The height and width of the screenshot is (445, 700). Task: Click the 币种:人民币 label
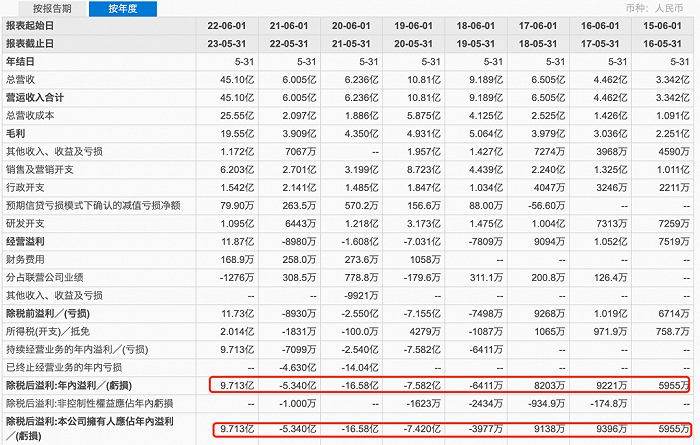[654, 8]
